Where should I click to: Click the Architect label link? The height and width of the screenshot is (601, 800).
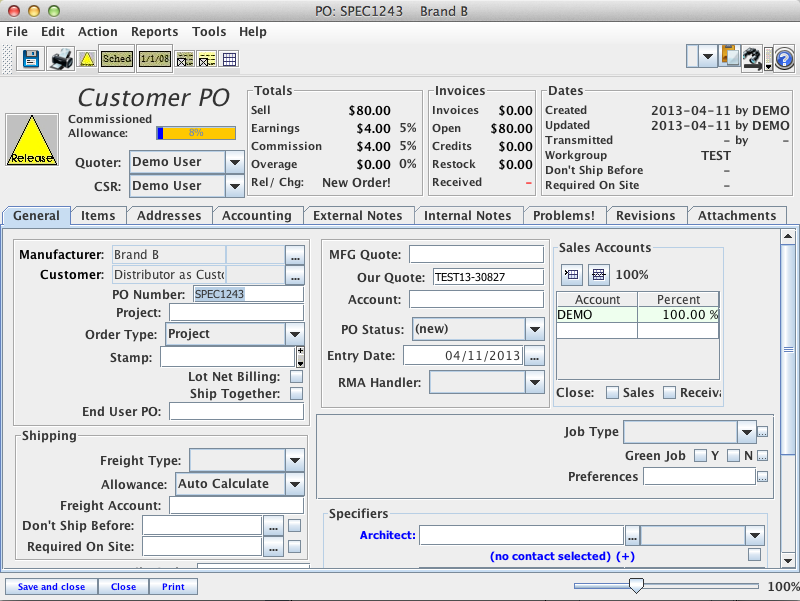387,535
